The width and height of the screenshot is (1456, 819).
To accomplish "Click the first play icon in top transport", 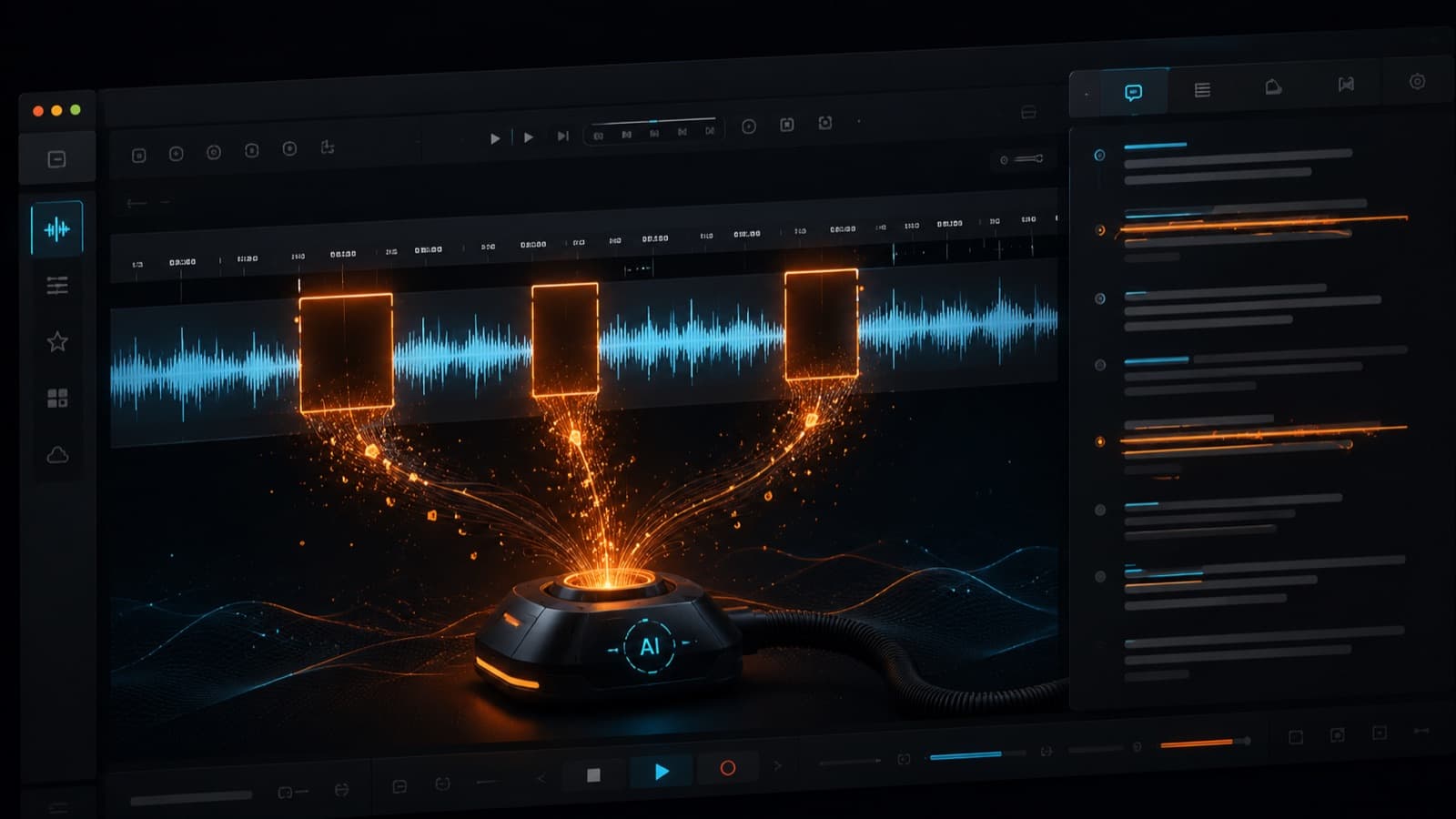I will (495, 138).
